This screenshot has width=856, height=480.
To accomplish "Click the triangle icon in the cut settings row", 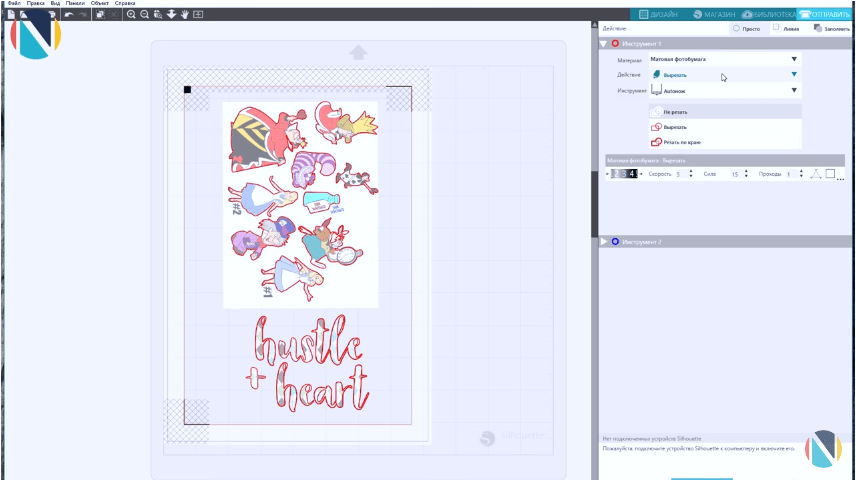I will tap(816, 174).
